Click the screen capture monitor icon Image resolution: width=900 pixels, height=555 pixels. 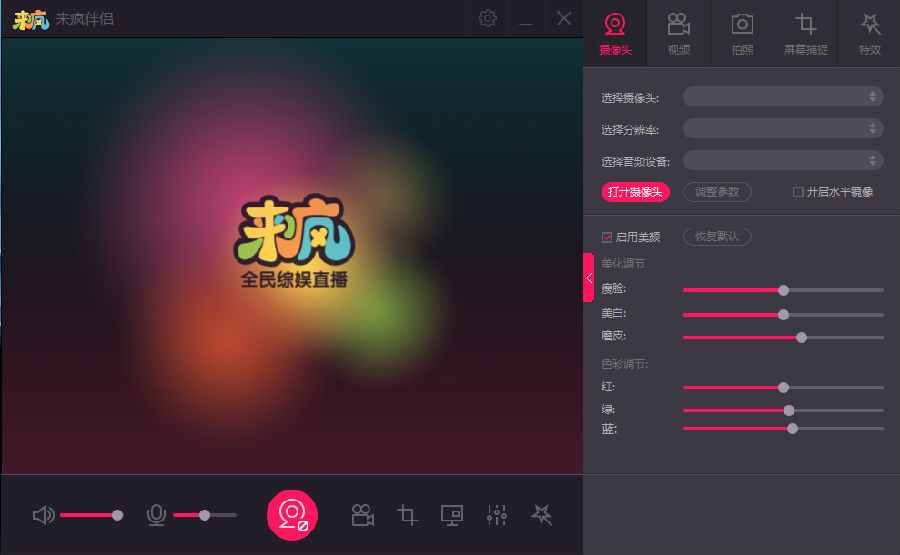point(452,515)
